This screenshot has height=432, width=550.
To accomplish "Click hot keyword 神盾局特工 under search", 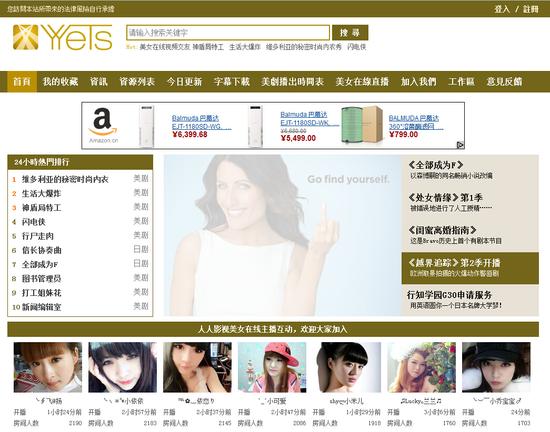I will [x=208, y=47].
